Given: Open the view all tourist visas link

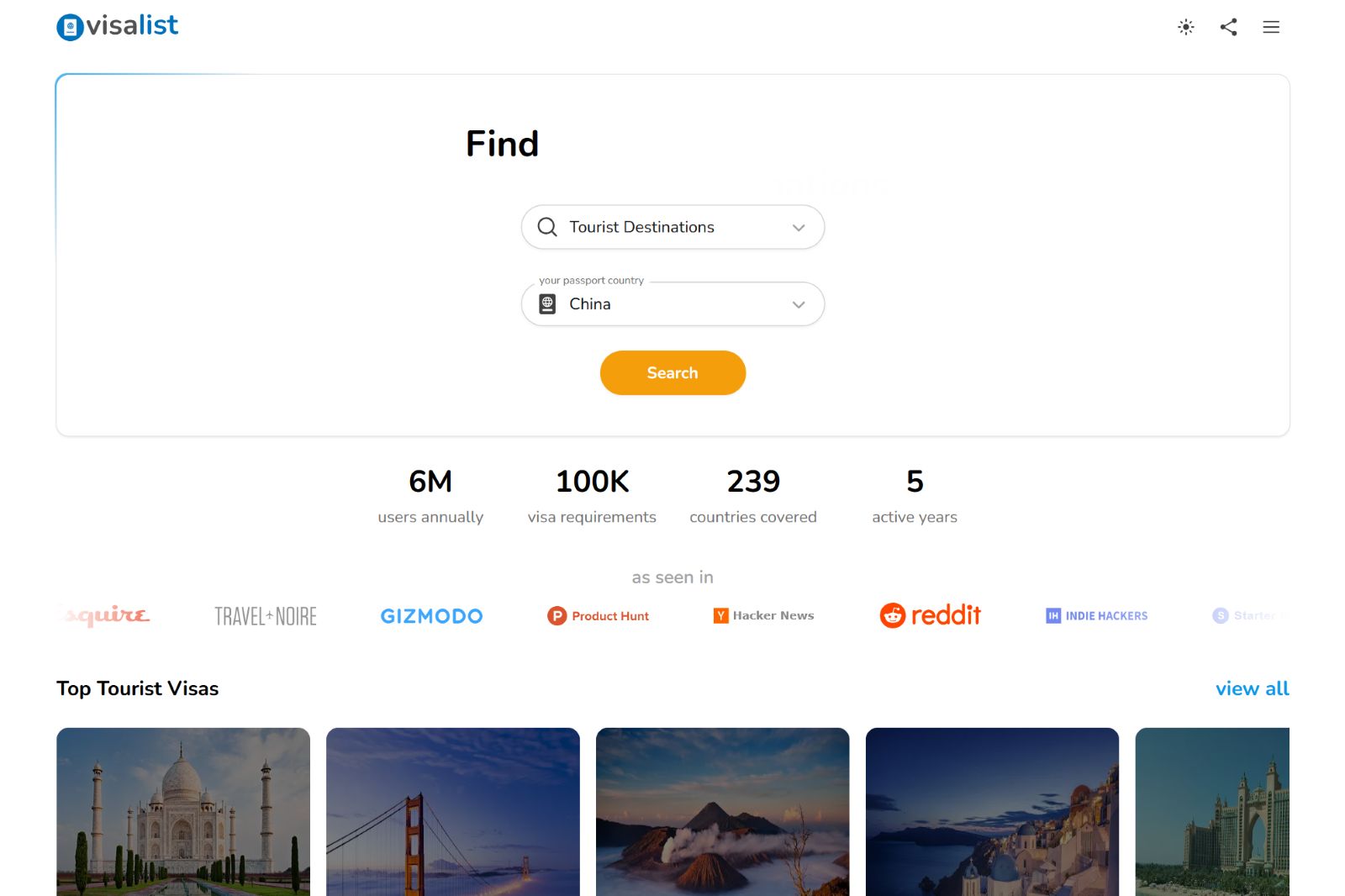Looking at the screenshot, I should pyautogui.click(x=1252, y=688).
